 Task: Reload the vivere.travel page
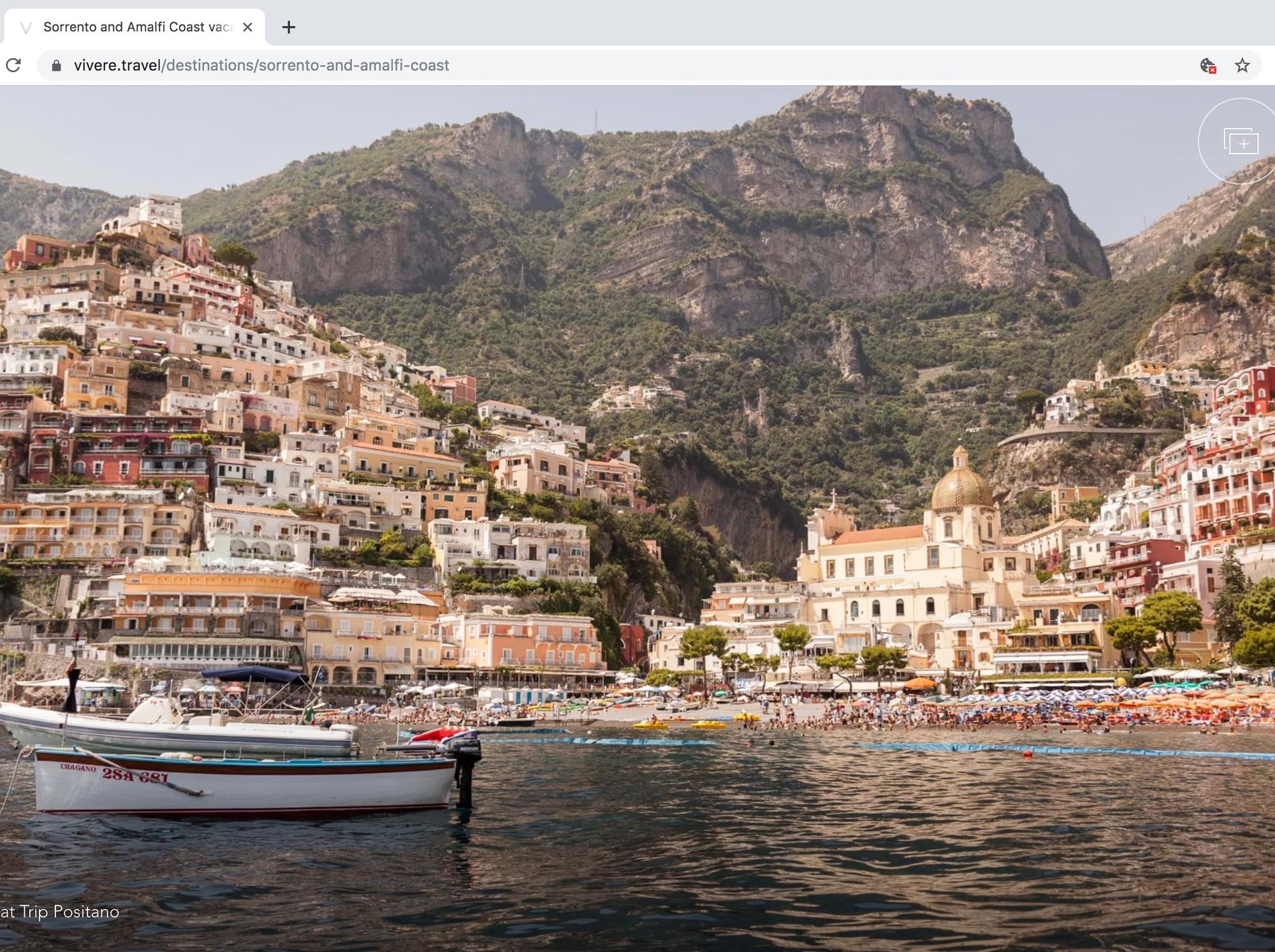14,64
